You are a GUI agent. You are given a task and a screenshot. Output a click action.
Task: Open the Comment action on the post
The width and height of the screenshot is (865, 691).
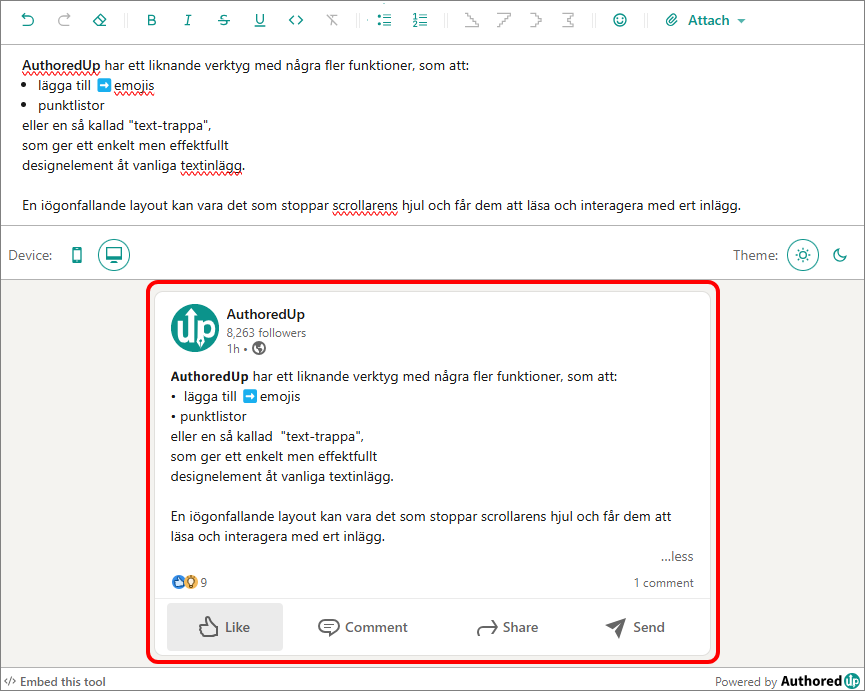pyautogui.click(x=362, y=627)
